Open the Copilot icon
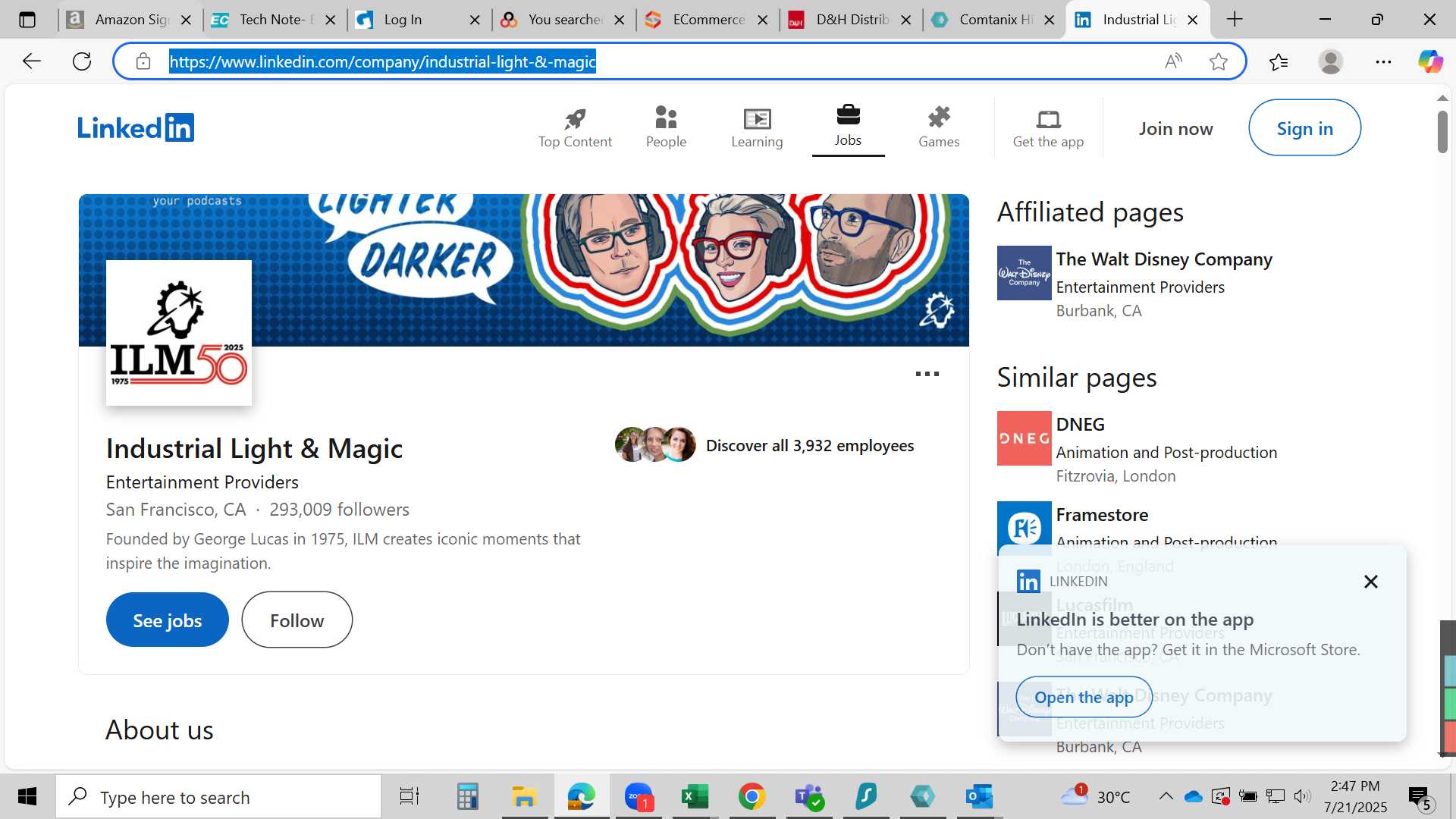Screen dimensions: 1456x819 (1430, 61)
